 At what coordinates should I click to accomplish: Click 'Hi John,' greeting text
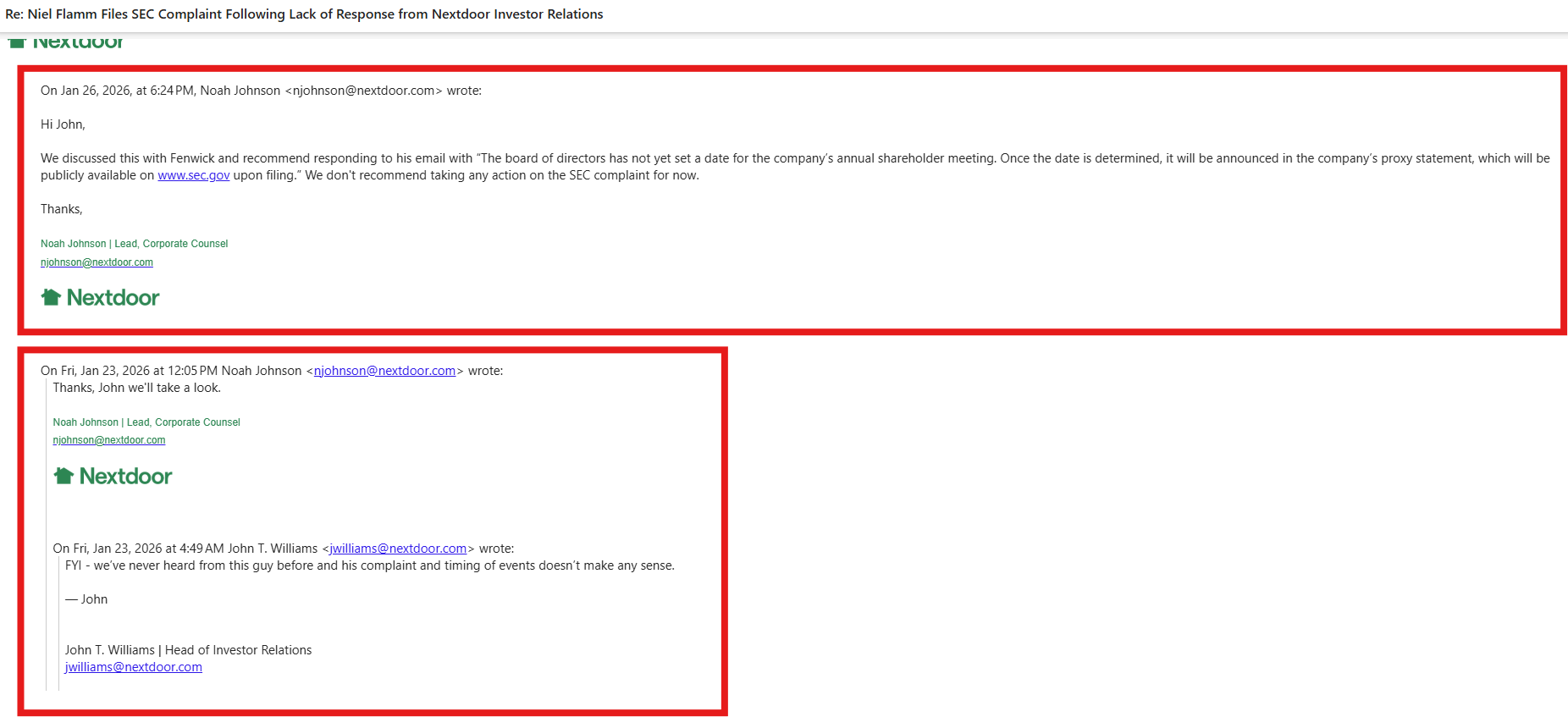(x=63, y=124)
